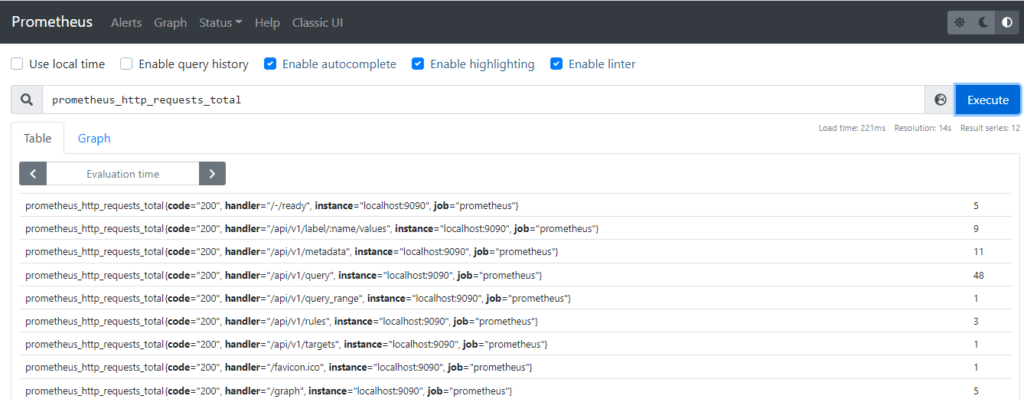Toggle the Use local time checkbox

tap(17, 64)
